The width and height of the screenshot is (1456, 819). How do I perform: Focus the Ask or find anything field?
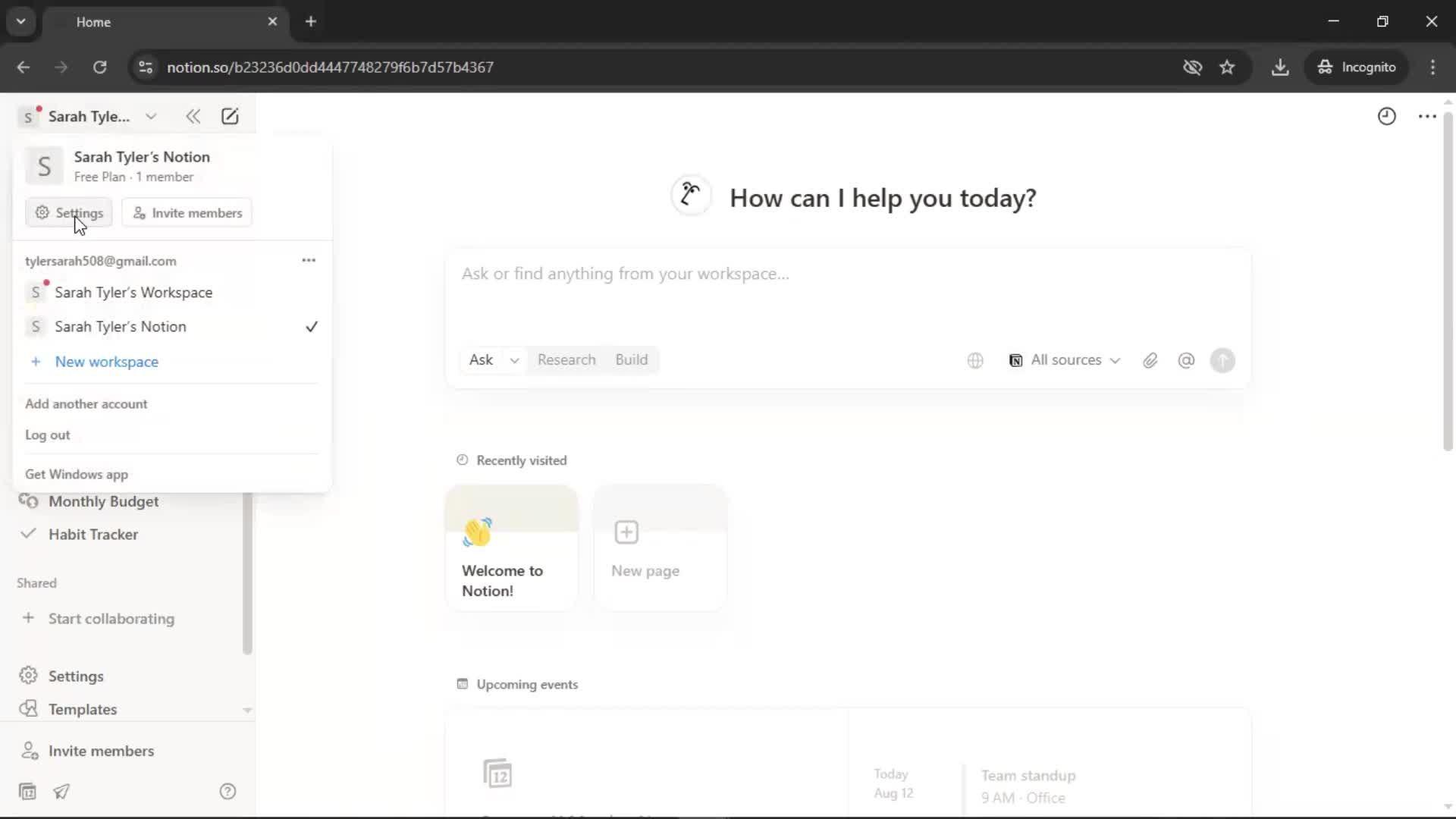848,274
